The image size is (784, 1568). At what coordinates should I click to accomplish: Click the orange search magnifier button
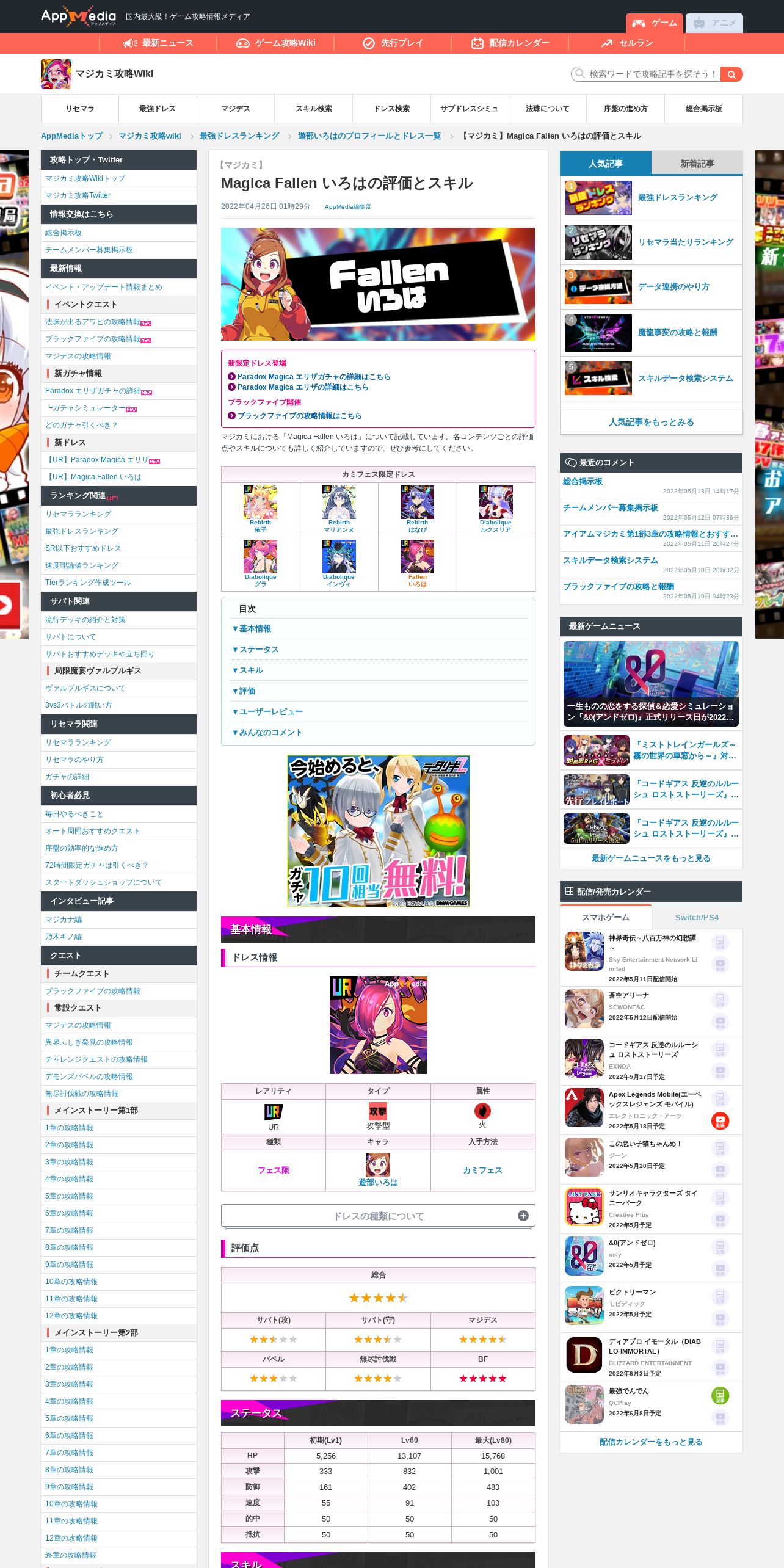click(x=731, y=74)
